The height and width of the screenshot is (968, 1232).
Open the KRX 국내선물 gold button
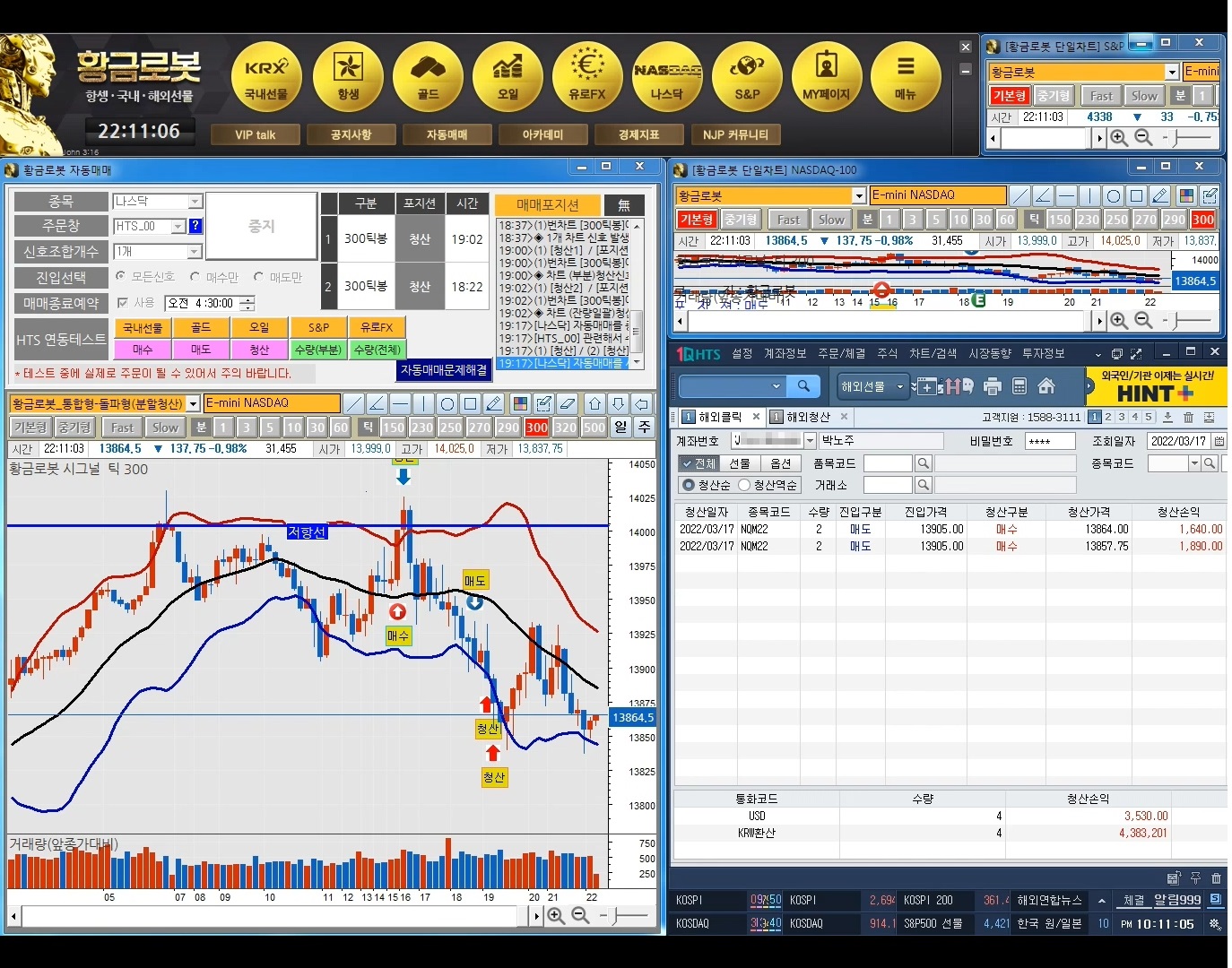click(x=267, y=77)
